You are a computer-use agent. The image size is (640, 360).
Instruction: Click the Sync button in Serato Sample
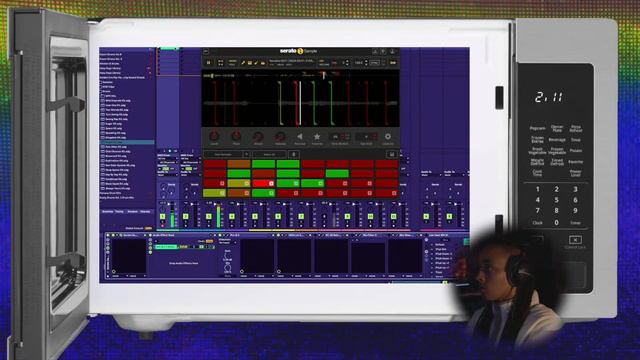click(x=374, y=63)
